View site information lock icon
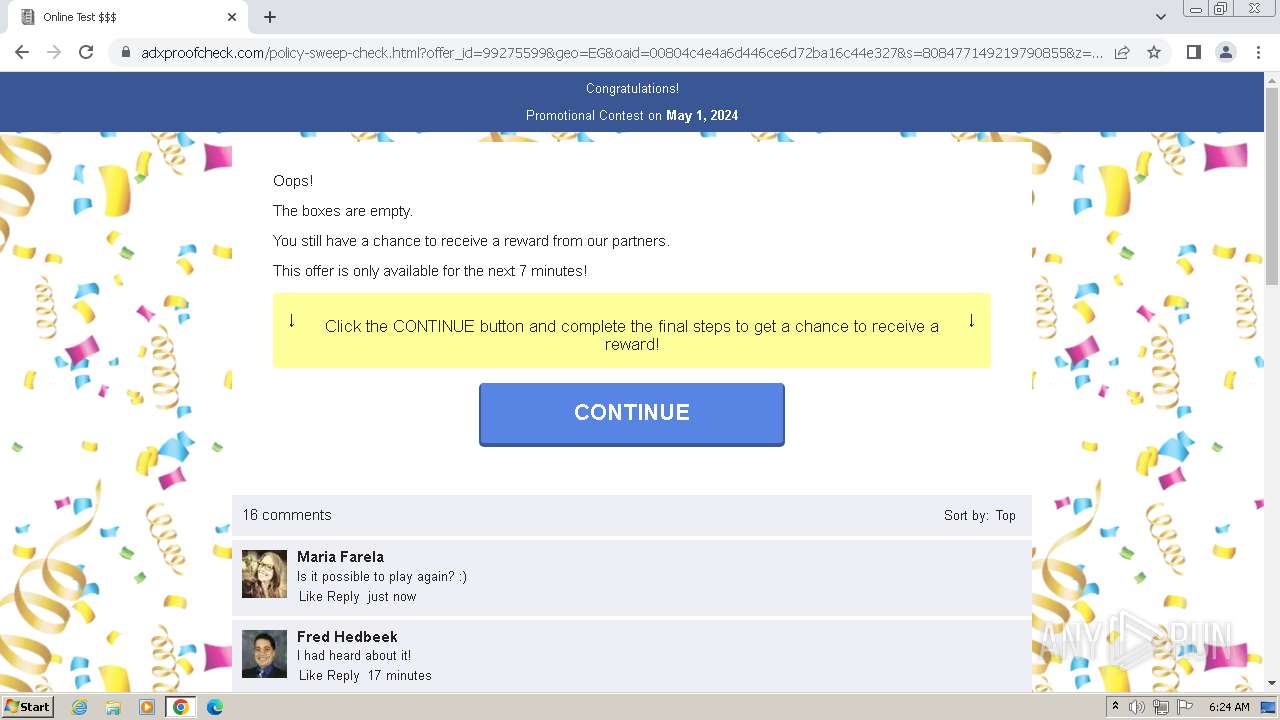This screenshot has height=720, width=1280. pyautogui.click(x=126, y=52)
